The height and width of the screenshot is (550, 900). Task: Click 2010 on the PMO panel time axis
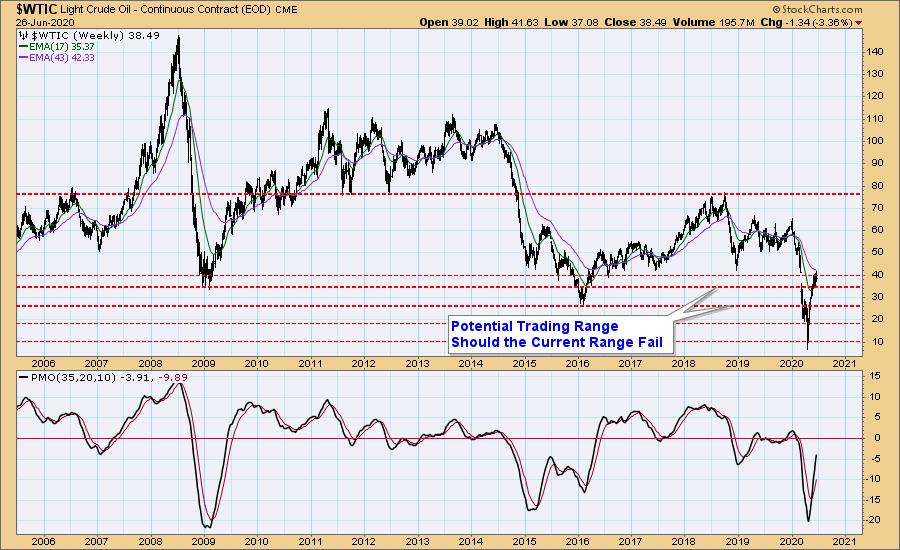pos(257,541)
